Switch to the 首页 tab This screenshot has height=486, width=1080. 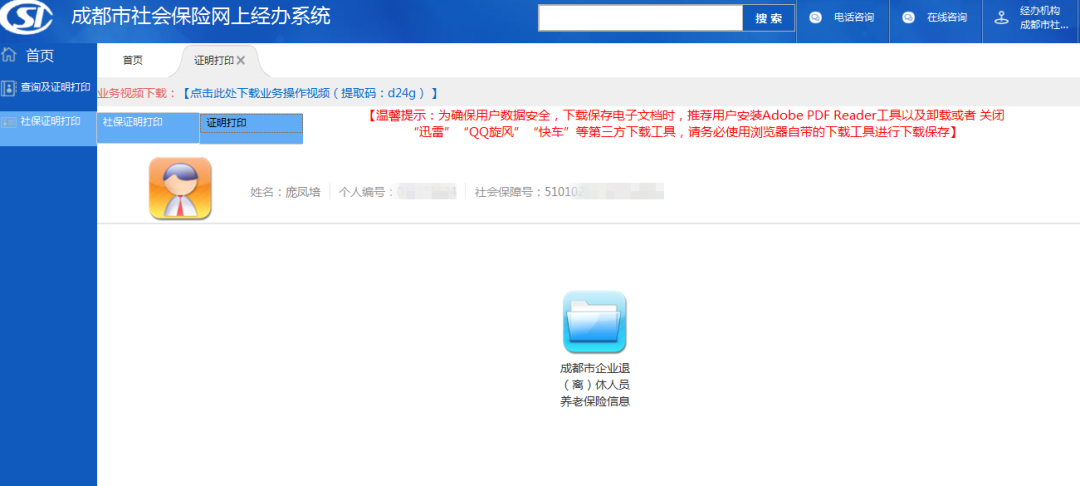(x=133, y=61)
